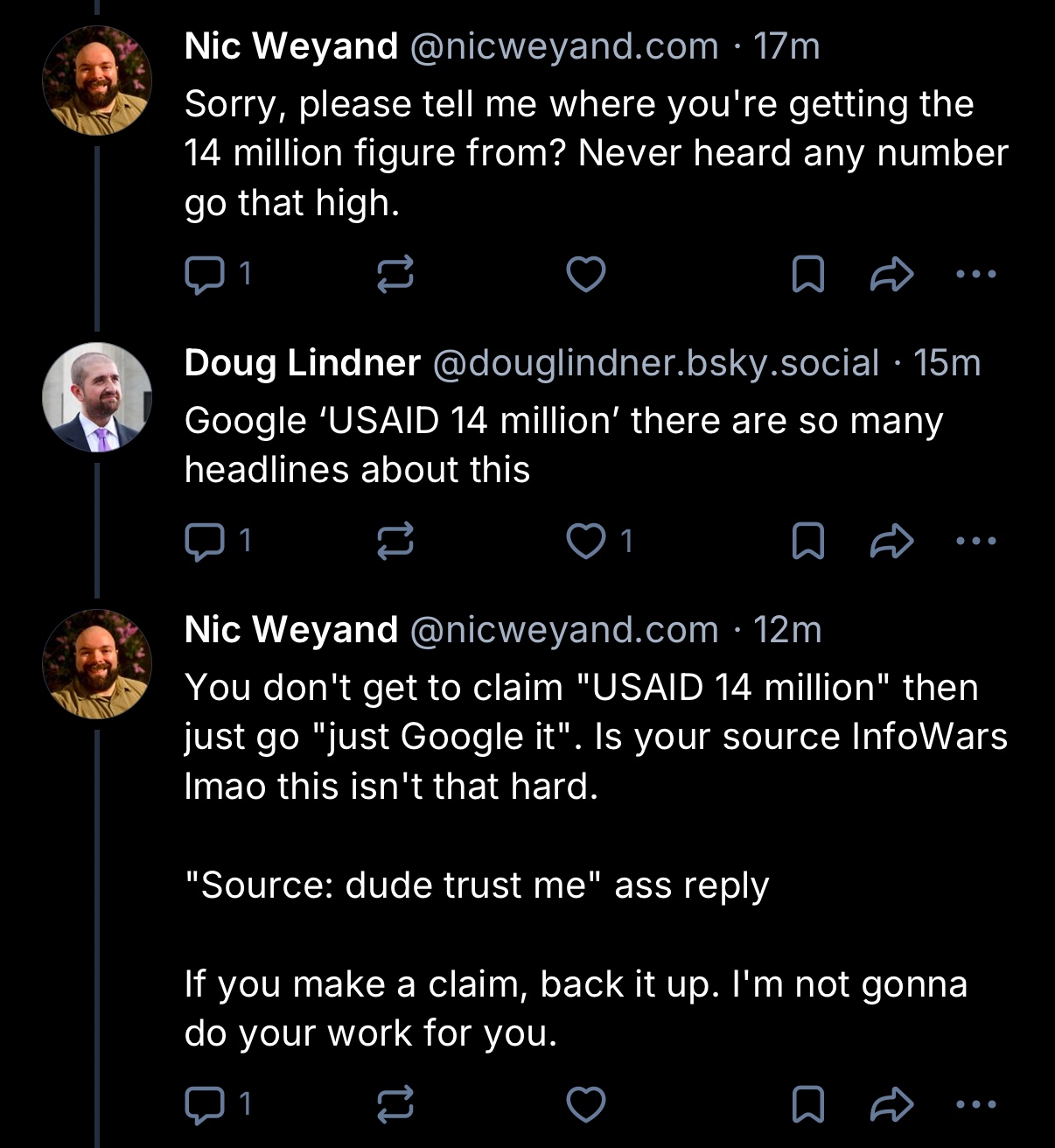Bookmark Doug Lindner's post

pyautogui.click(x=807, y=542)
